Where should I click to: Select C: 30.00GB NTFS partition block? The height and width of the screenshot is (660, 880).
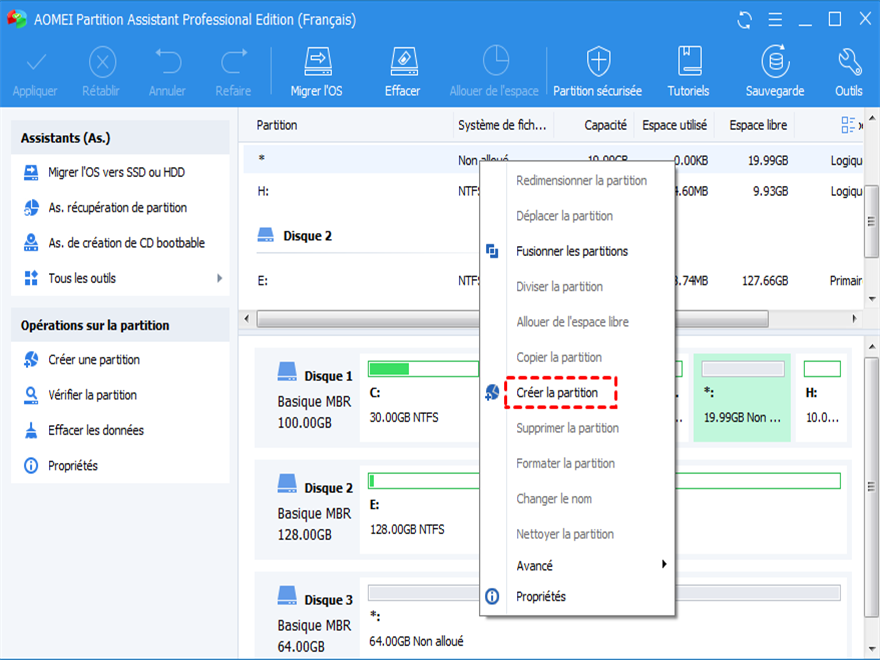[420, 397]
